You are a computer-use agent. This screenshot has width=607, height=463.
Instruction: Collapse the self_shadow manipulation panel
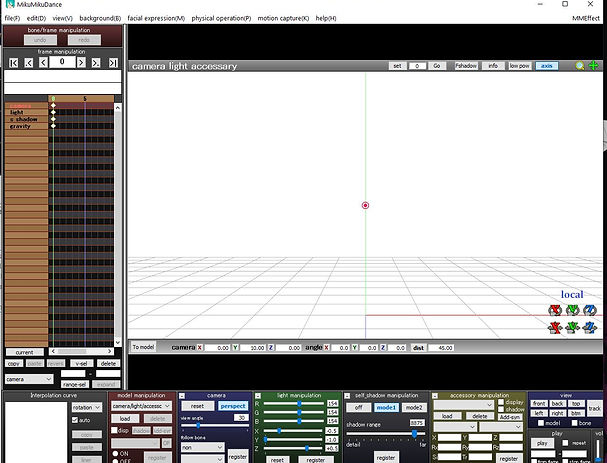347,396
